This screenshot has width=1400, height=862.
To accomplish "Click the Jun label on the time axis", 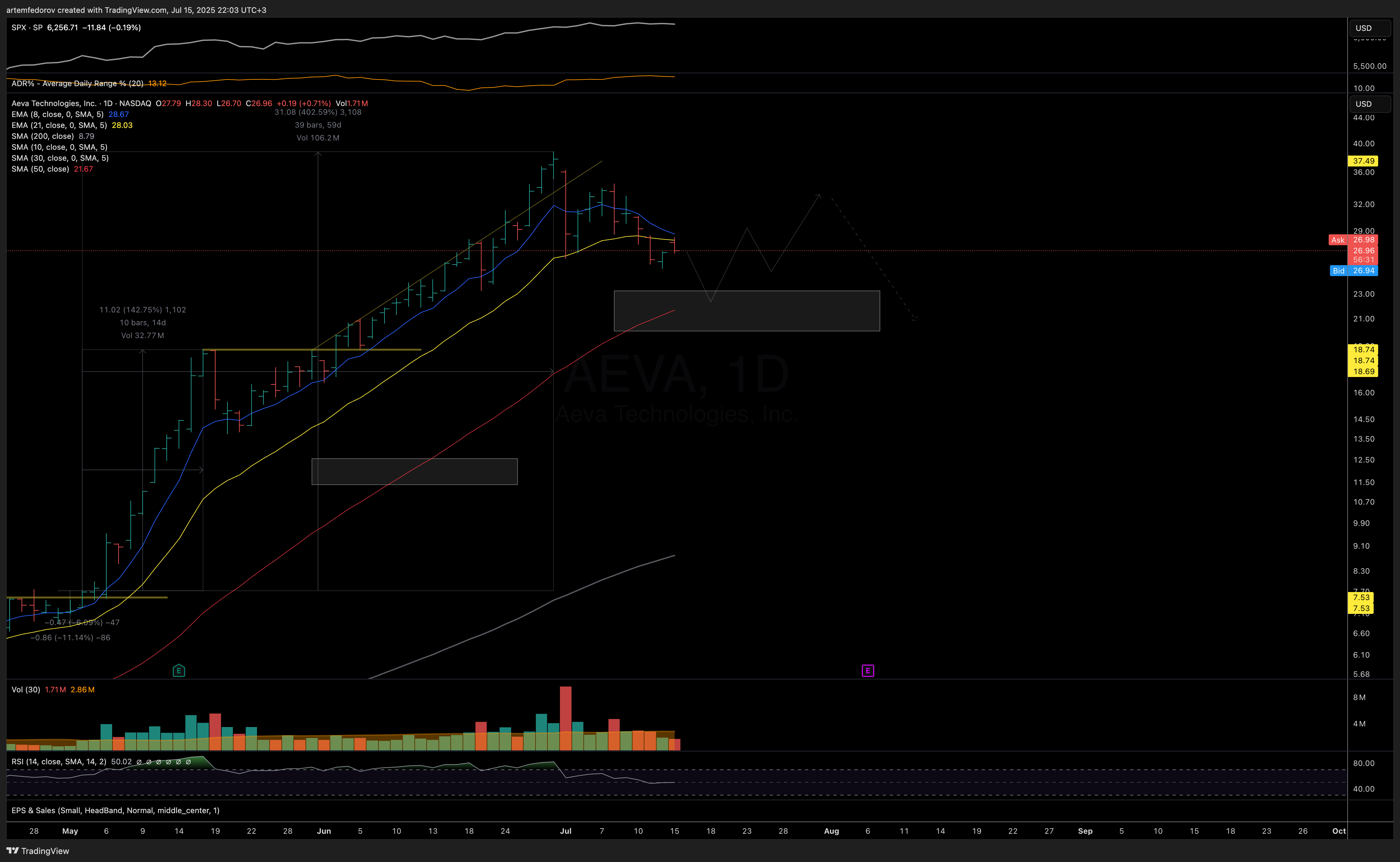I will point(323,831).
